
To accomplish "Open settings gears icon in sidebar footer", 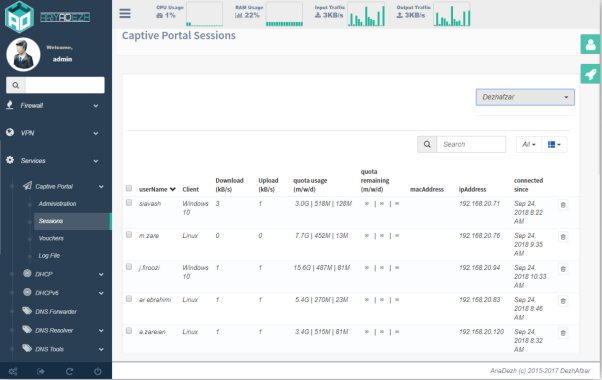I will [x=13, y=372].
